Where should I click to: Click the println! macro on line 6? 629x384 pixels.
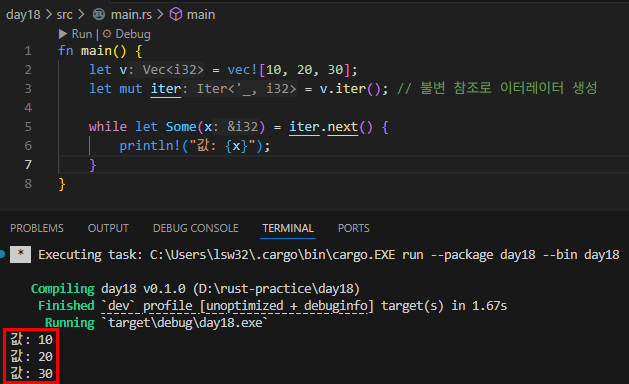(150, 146)
